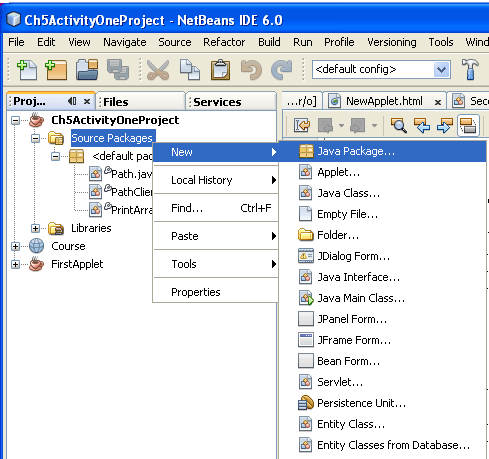489x459 pixels.
Task: Open the Refactor menu
Action: pos(224,42)
